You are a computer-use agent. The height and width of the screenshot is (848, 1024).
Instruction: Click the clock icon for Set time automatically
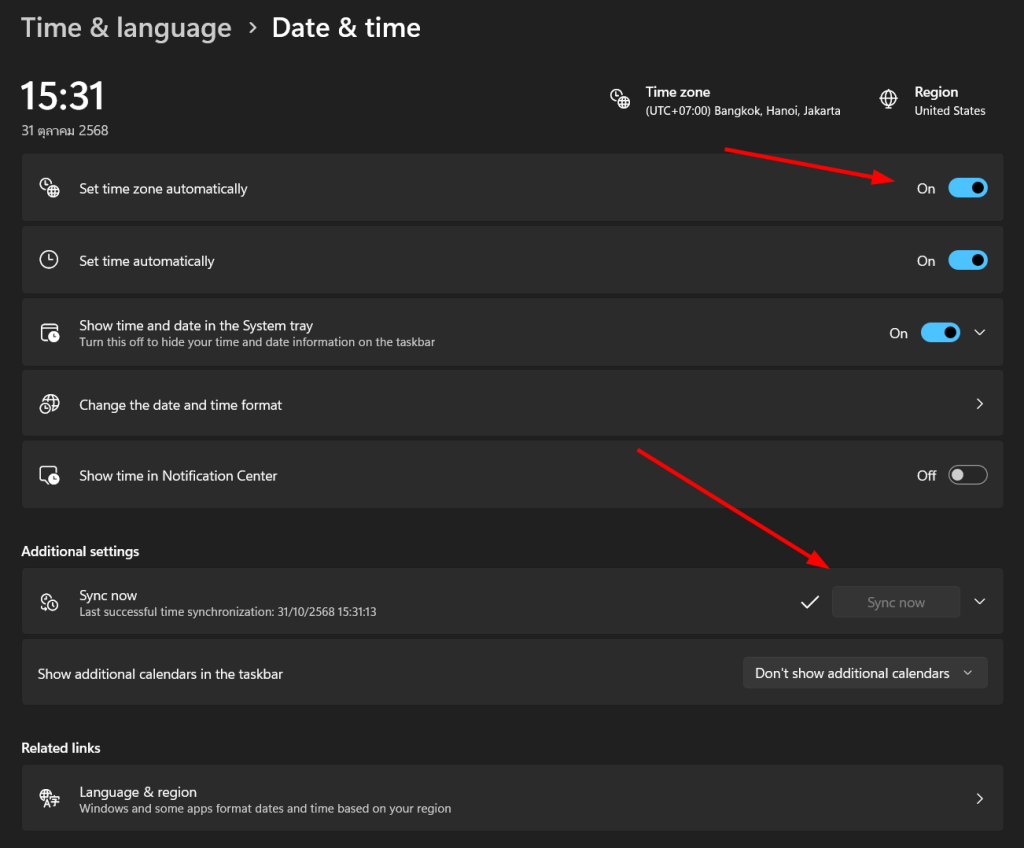click(49, 260)
